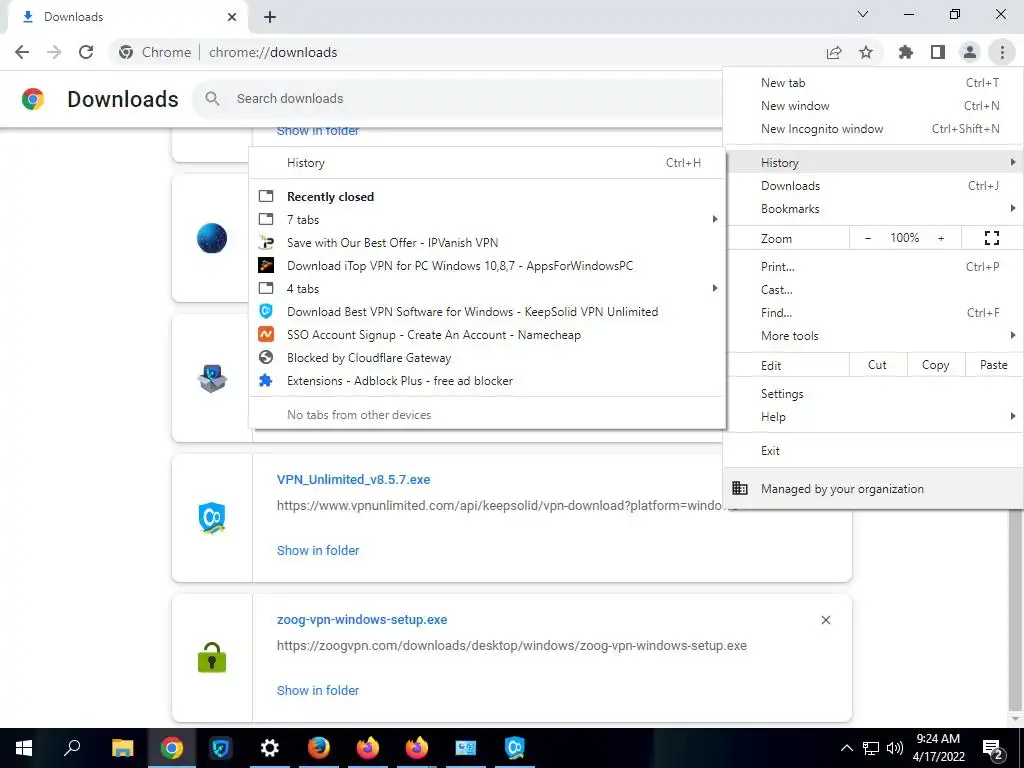Open a new tab with the plus button
1024x768 pixels.
pyautogui.click(x=270, y=17)
